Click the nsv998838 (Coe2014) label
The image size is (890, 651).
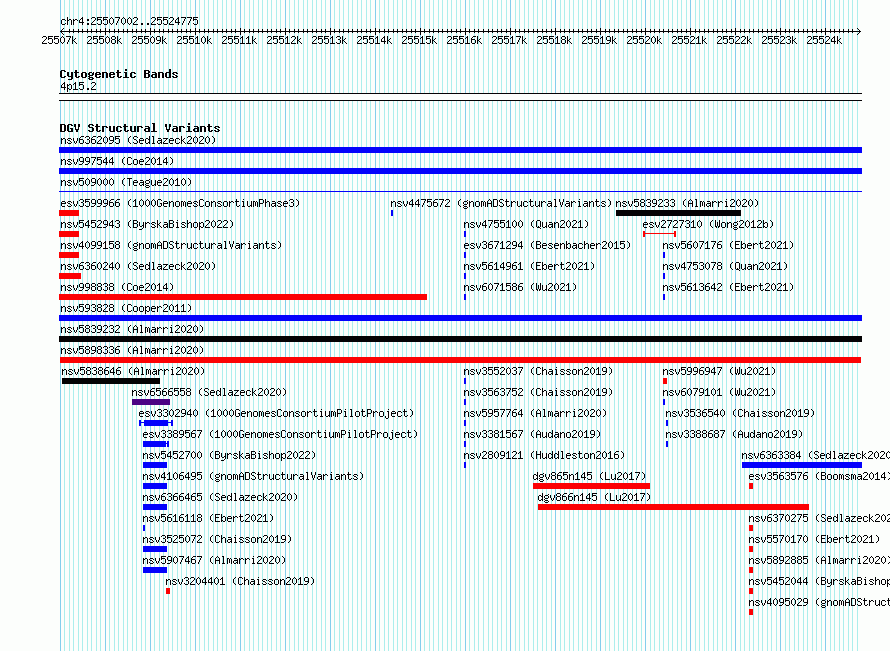pos(117,287)
